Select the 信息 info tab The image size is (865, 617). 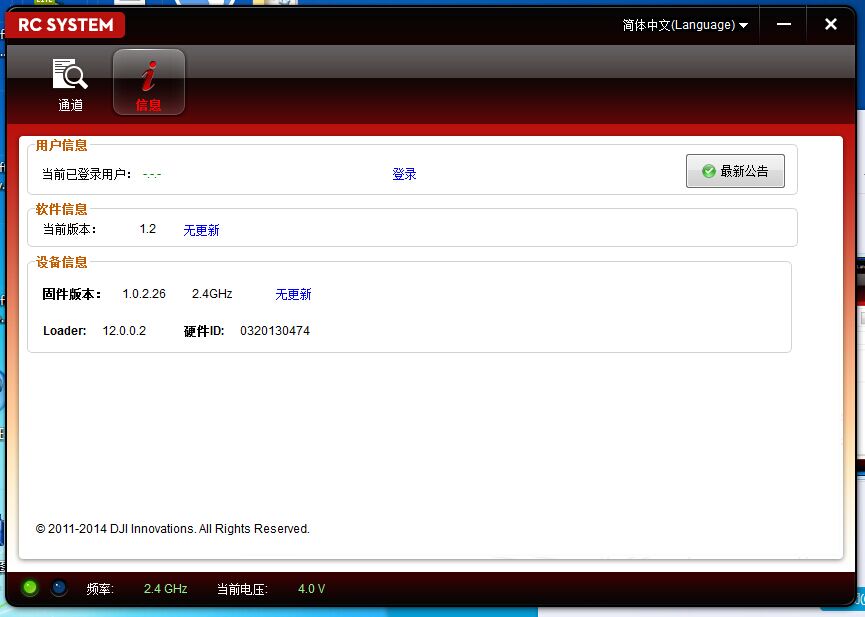point(149,82)
